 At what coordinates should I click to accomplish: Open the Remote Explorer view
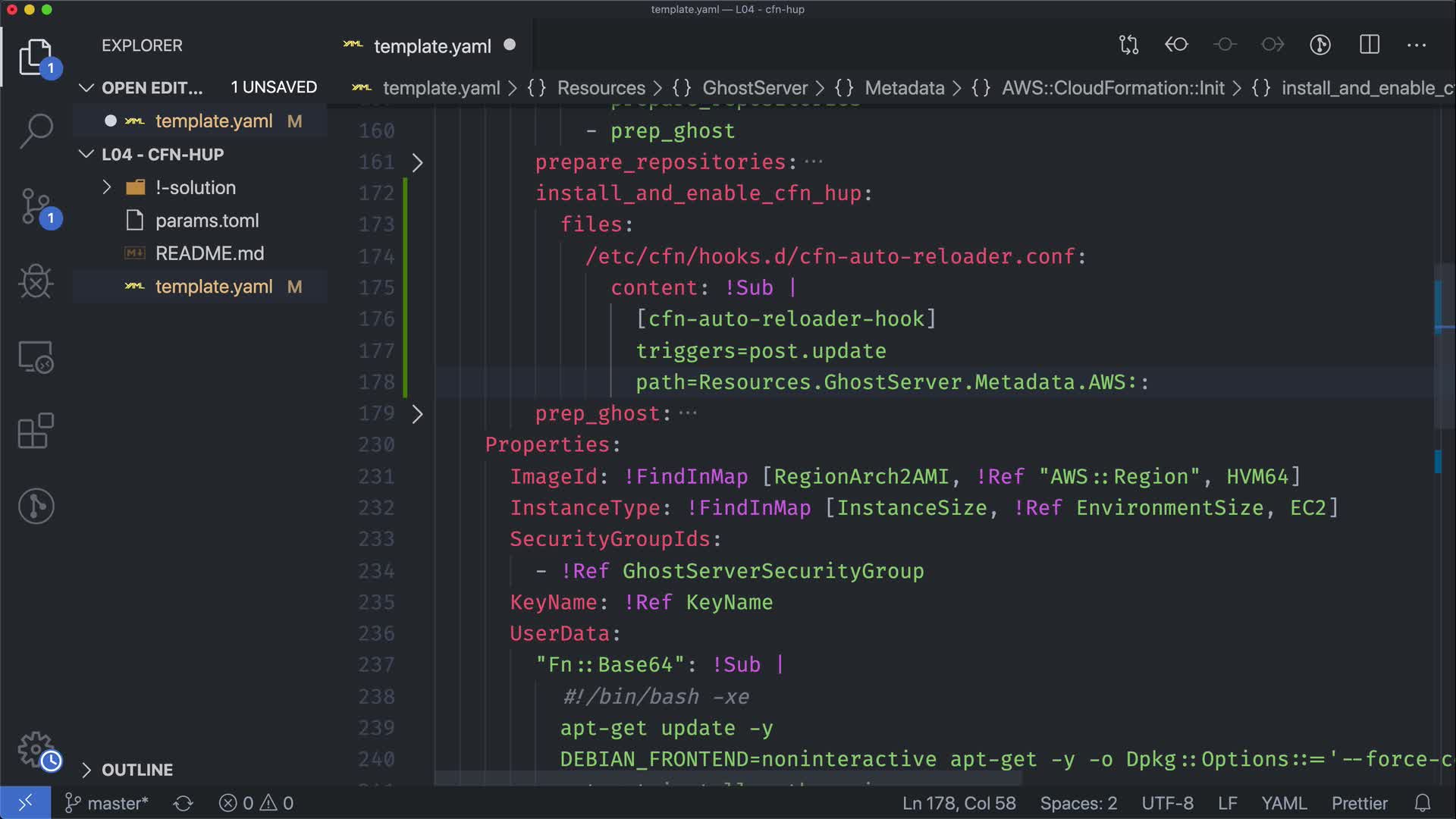pos(36,357)
